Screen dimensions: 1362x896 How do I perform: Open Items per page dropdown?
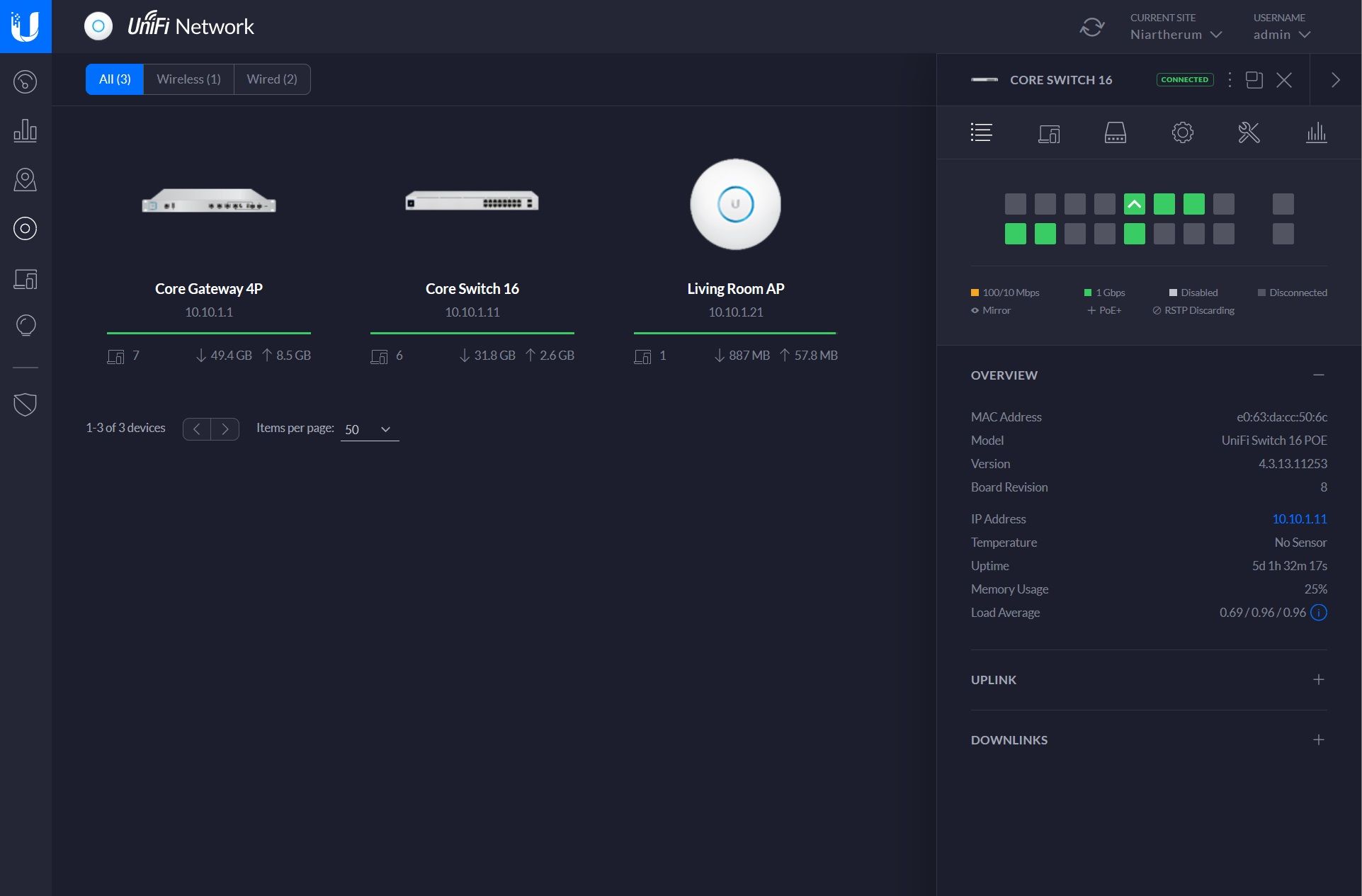pos(369,429)
